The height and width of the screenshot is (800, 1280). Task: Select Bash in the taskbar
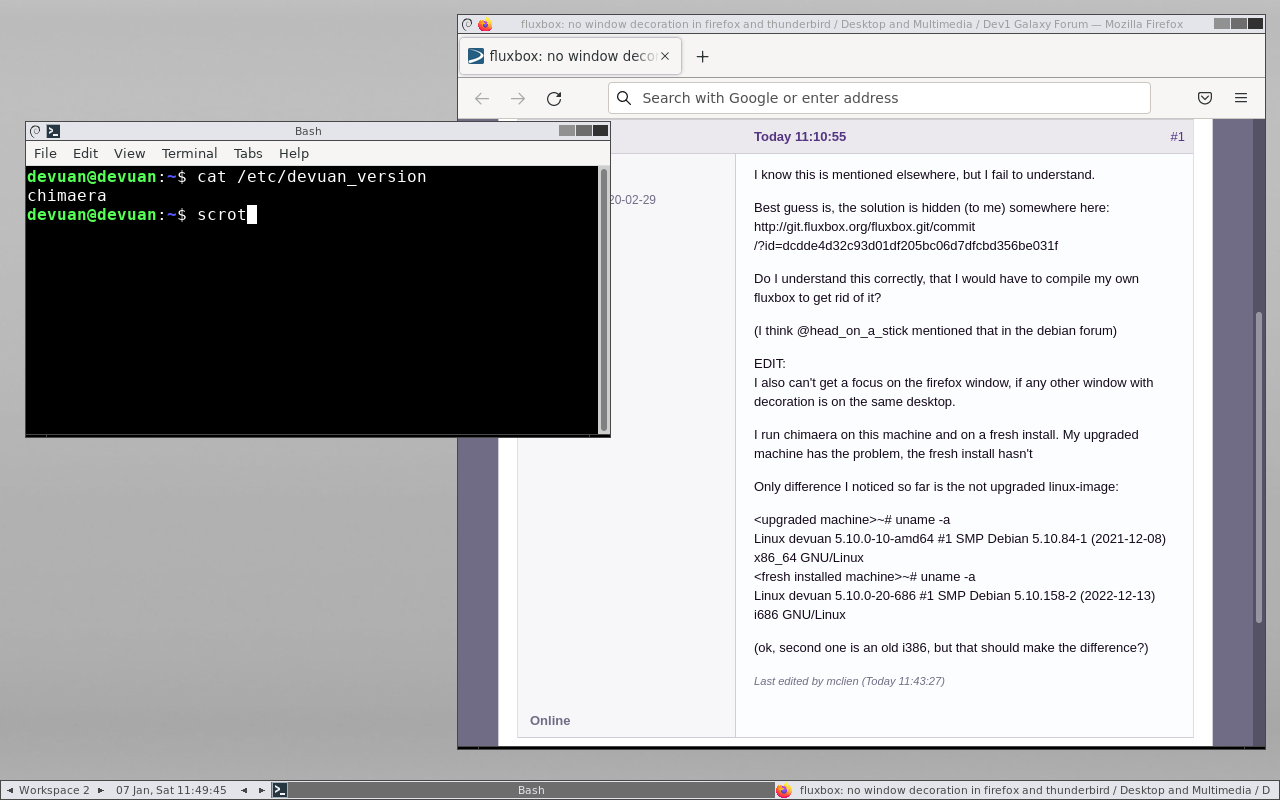[x=521, y=790]
